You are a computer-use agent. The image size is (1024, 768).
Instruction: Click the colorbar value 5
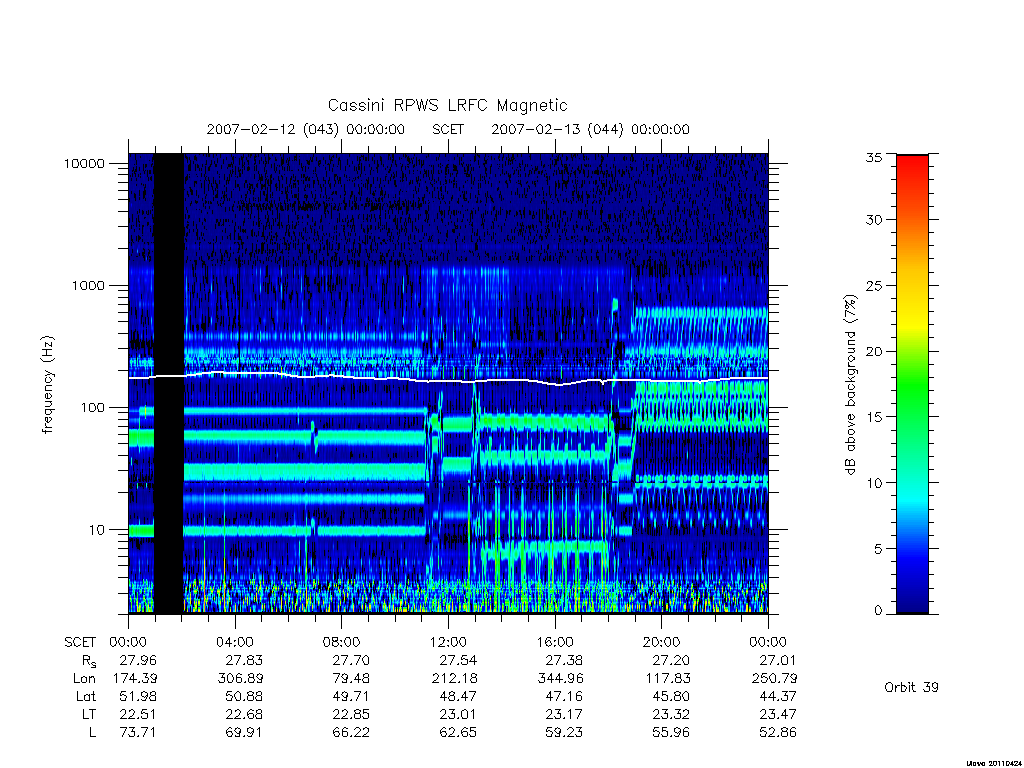click(x=878, y=549)
